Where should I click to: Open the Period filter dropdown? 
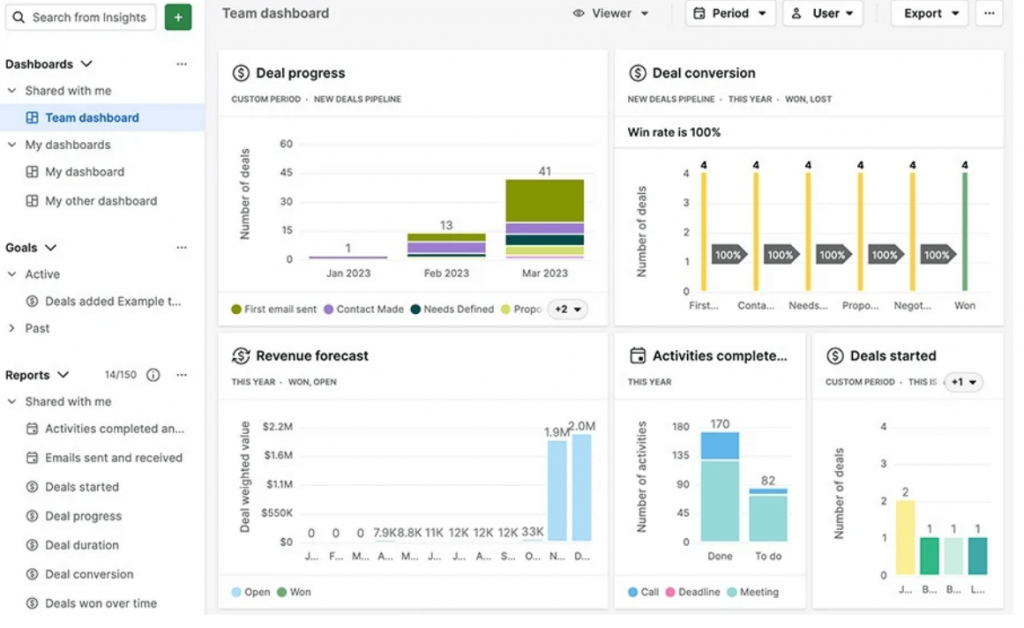tap(730, 13)
